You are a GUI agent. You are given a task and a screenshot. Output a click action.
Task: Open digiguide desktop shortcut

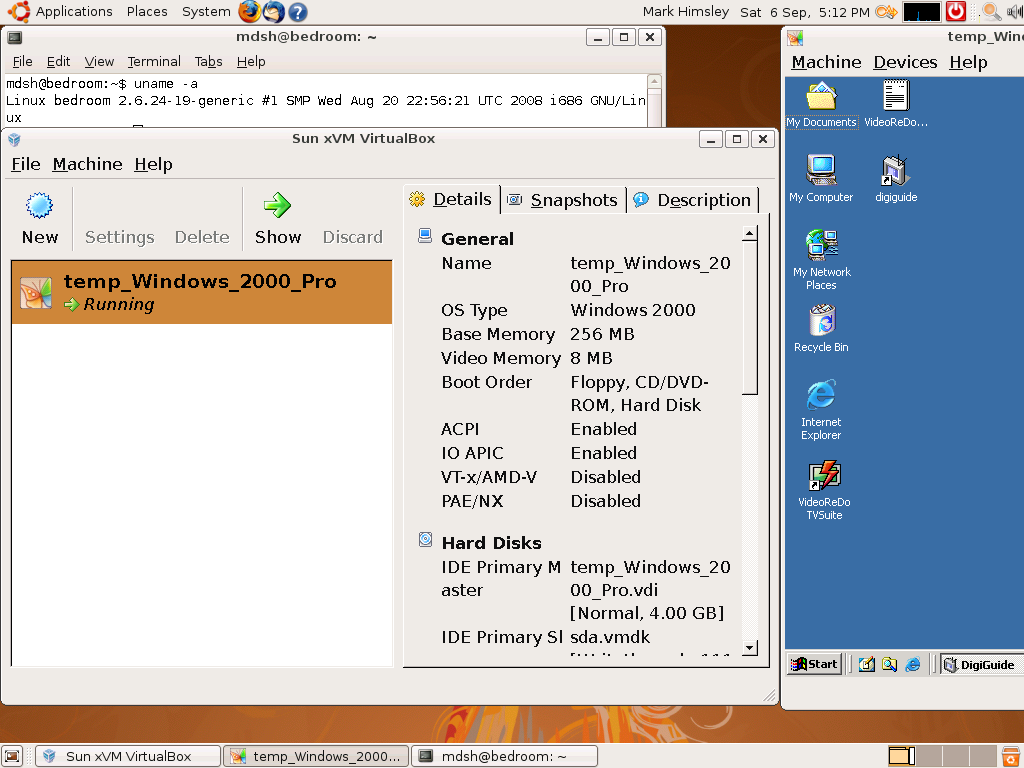click(x=895, y=171)
